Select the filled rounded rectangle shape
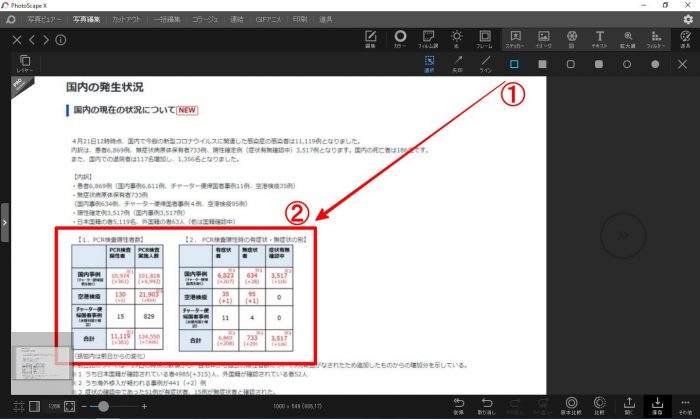The height and width of the screenshot is (419, 700). coord(599,64)
